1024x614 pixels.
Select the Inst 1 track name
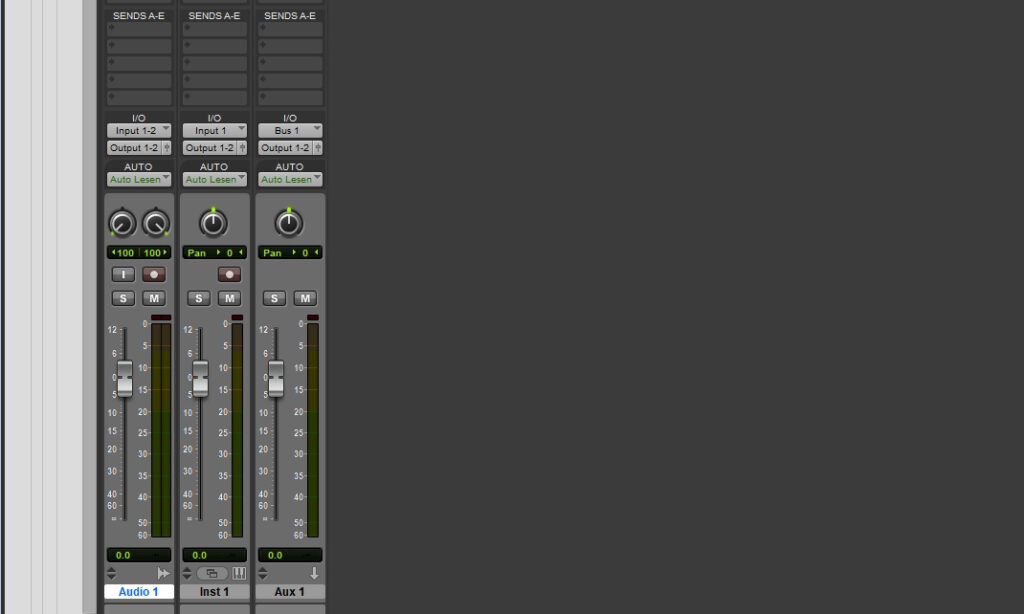215,592
